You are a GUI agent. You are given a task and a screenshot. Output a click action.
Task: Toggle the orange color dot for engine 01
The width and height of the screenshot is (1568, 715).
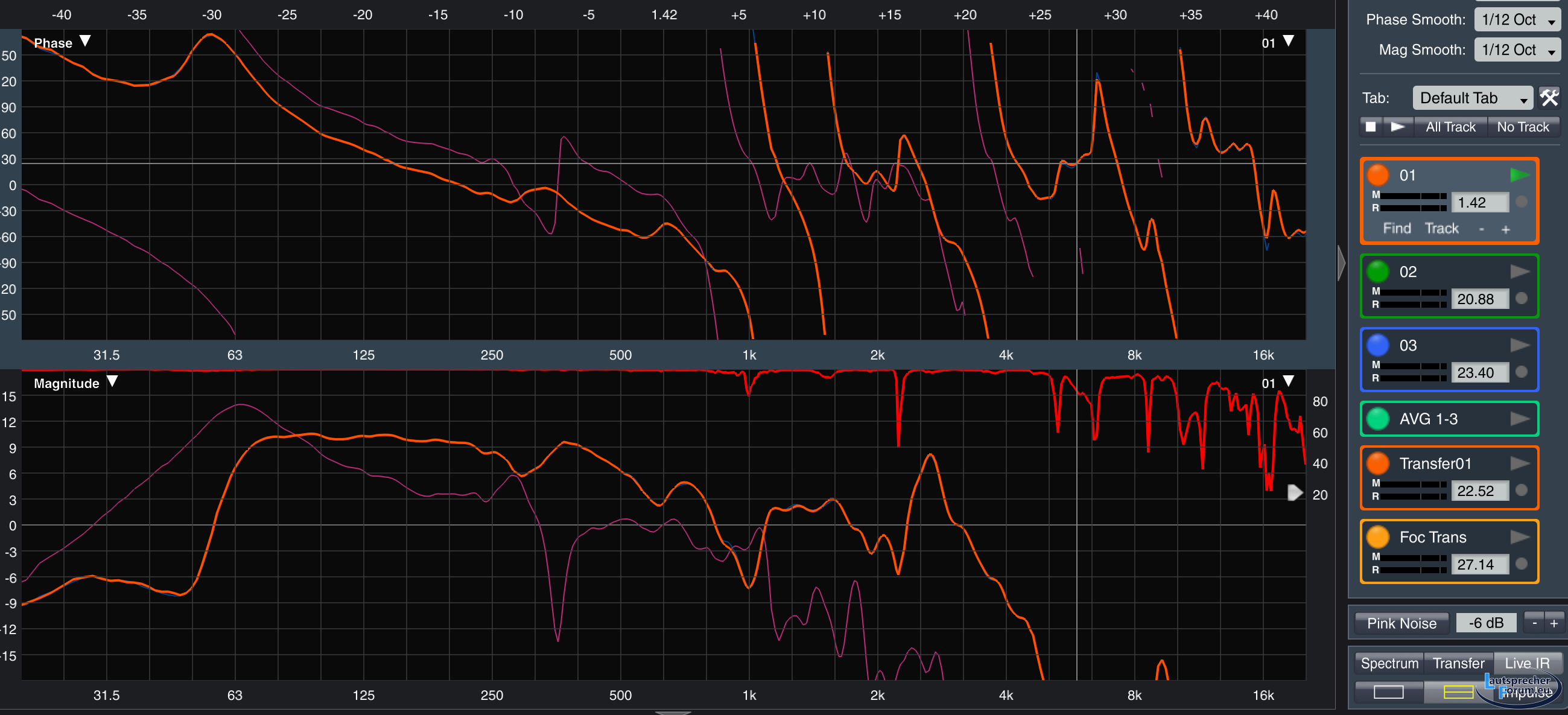point(1377,175)
